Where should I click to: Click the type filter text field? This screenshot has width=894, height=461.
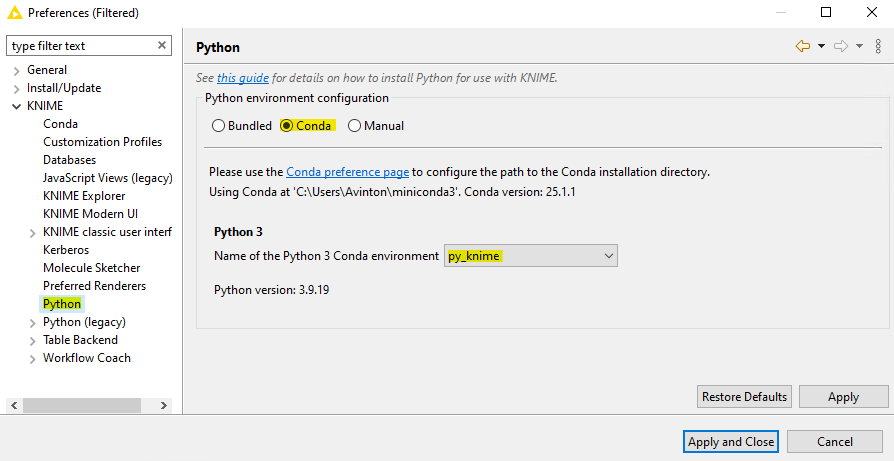82,46
